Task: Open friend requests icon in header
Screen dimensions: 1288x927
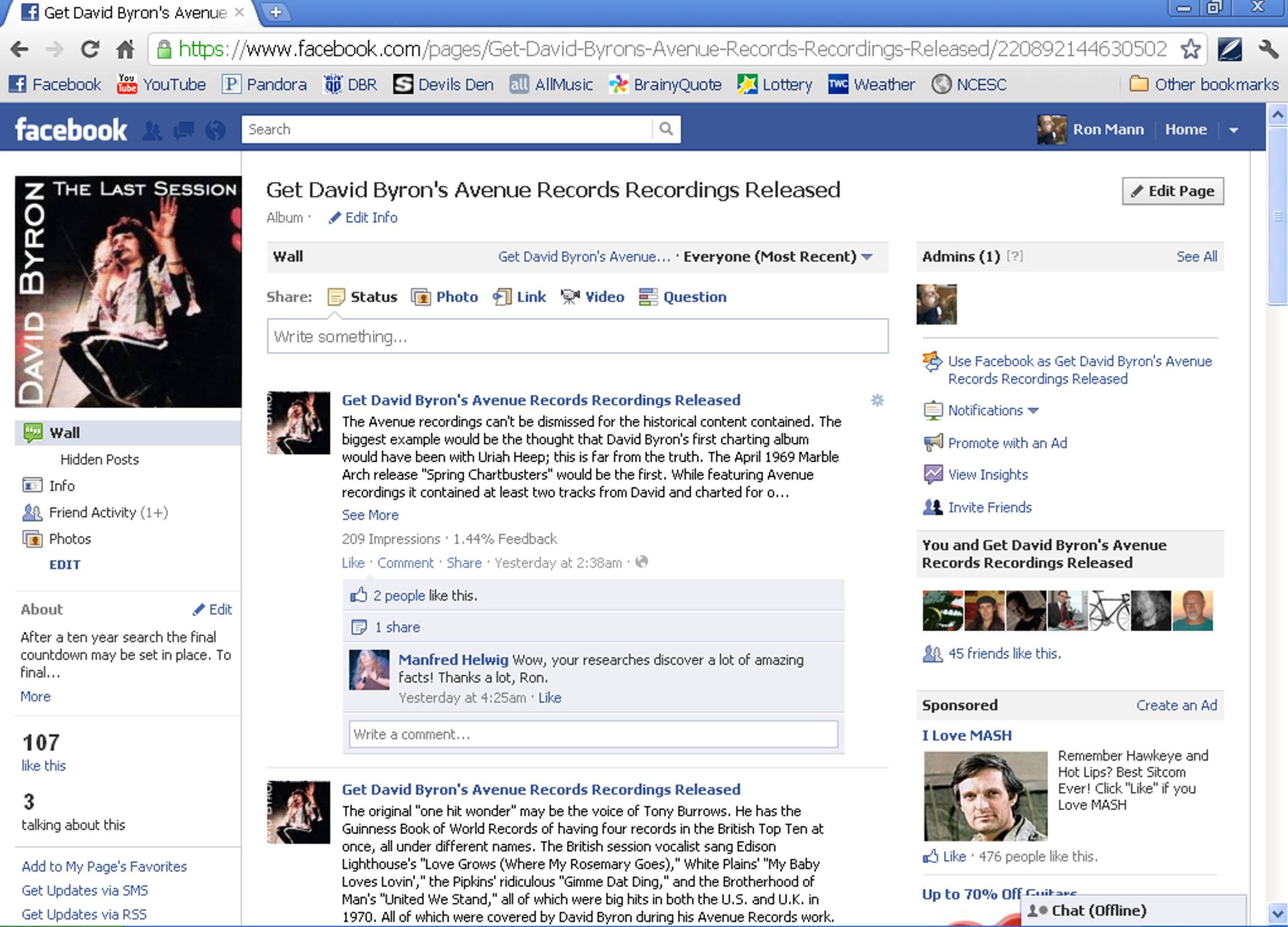Action: 152,131
